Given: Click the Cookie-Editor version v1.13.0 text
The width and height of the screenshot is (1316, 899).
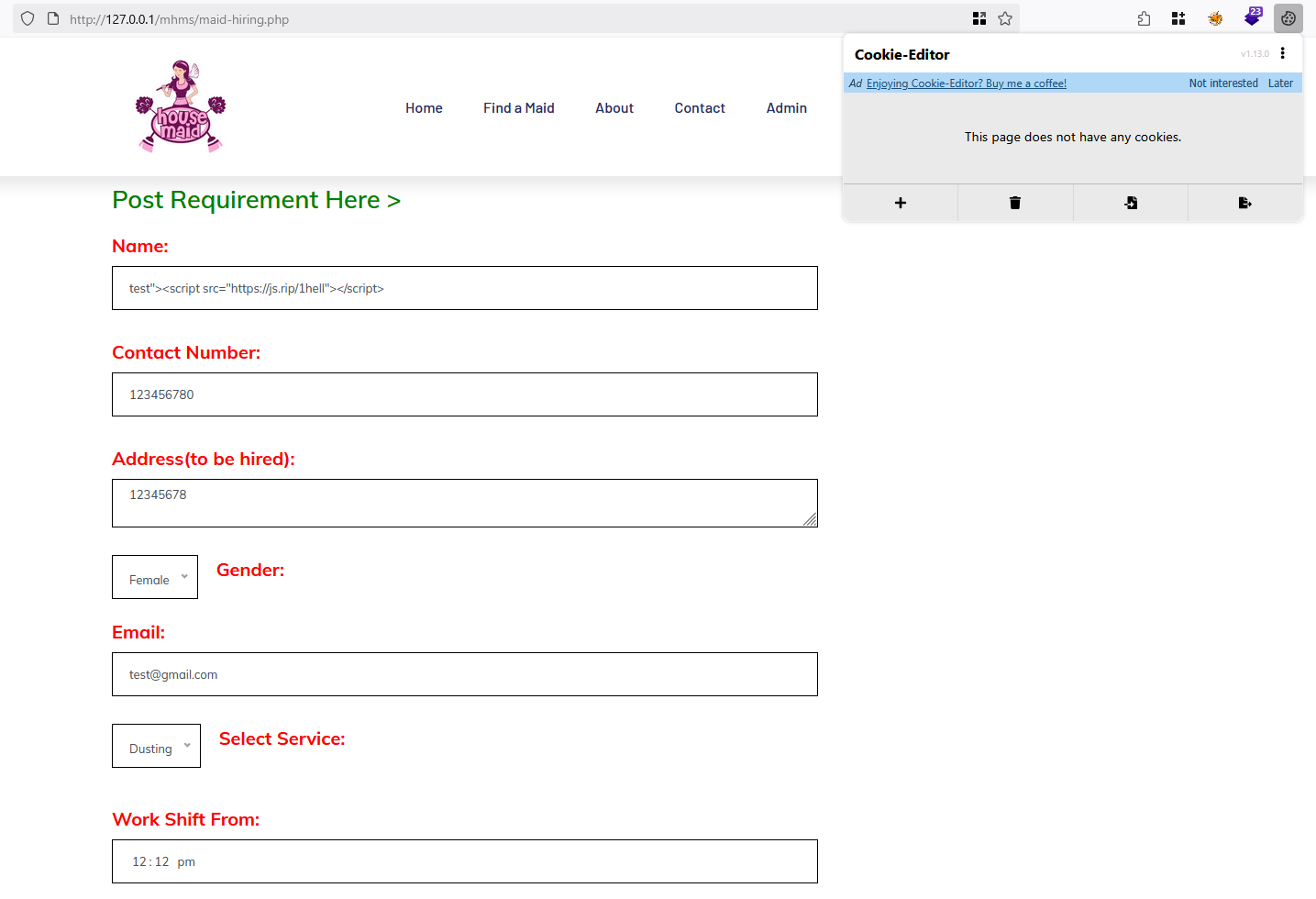Looking at the screenshot, I should pos(1255,54).
